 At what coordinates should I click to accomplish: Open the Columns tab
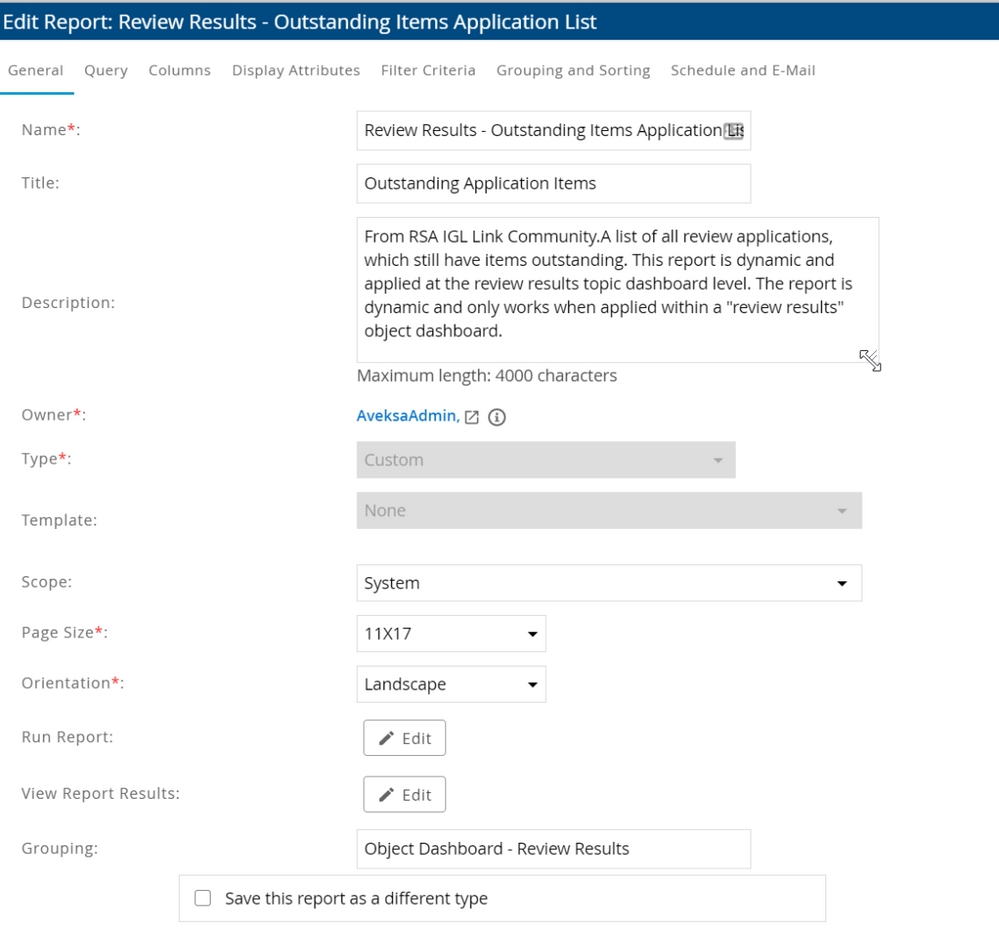click(x=180, y=70)
